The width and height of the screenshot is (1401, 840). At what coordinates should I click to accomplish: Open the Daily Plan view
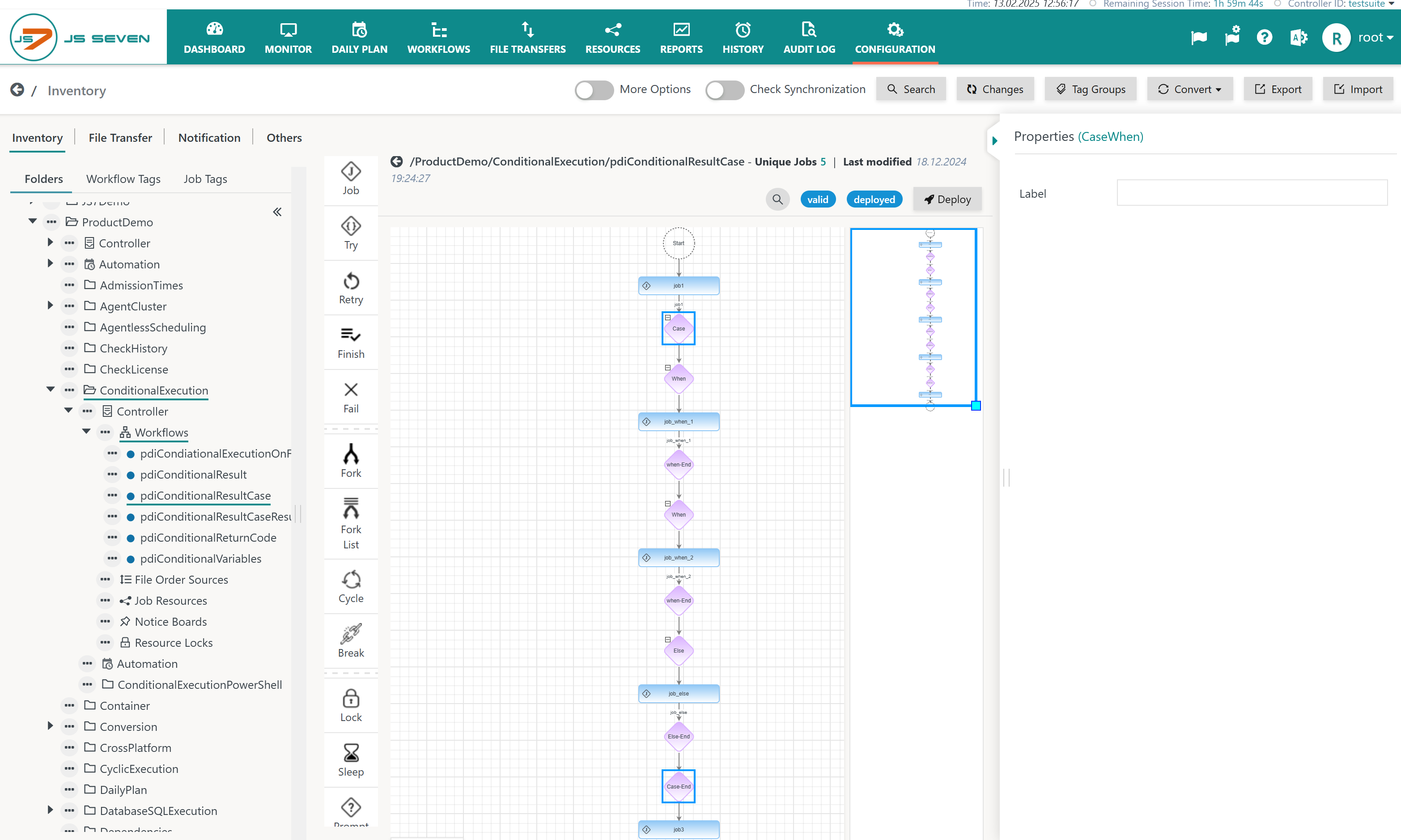pos(360,38)
